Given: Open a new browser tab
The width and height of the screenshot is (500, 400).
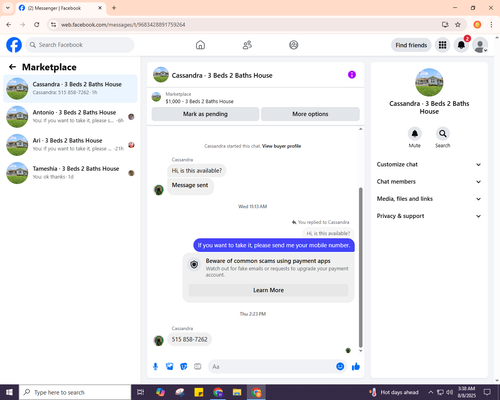Looking at the screenshot, I should 114,8.
